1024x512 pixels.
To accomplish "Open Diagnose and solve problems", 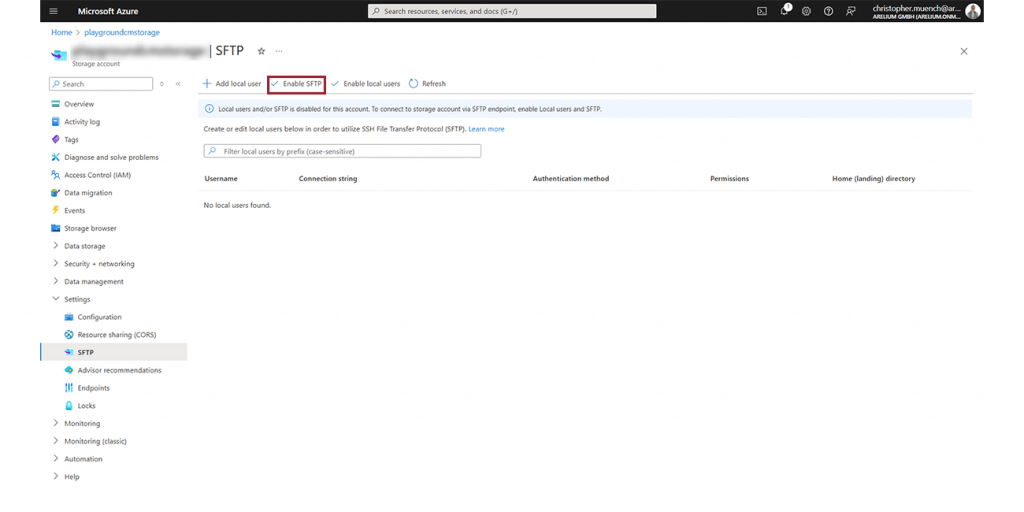I will (113, 157).
